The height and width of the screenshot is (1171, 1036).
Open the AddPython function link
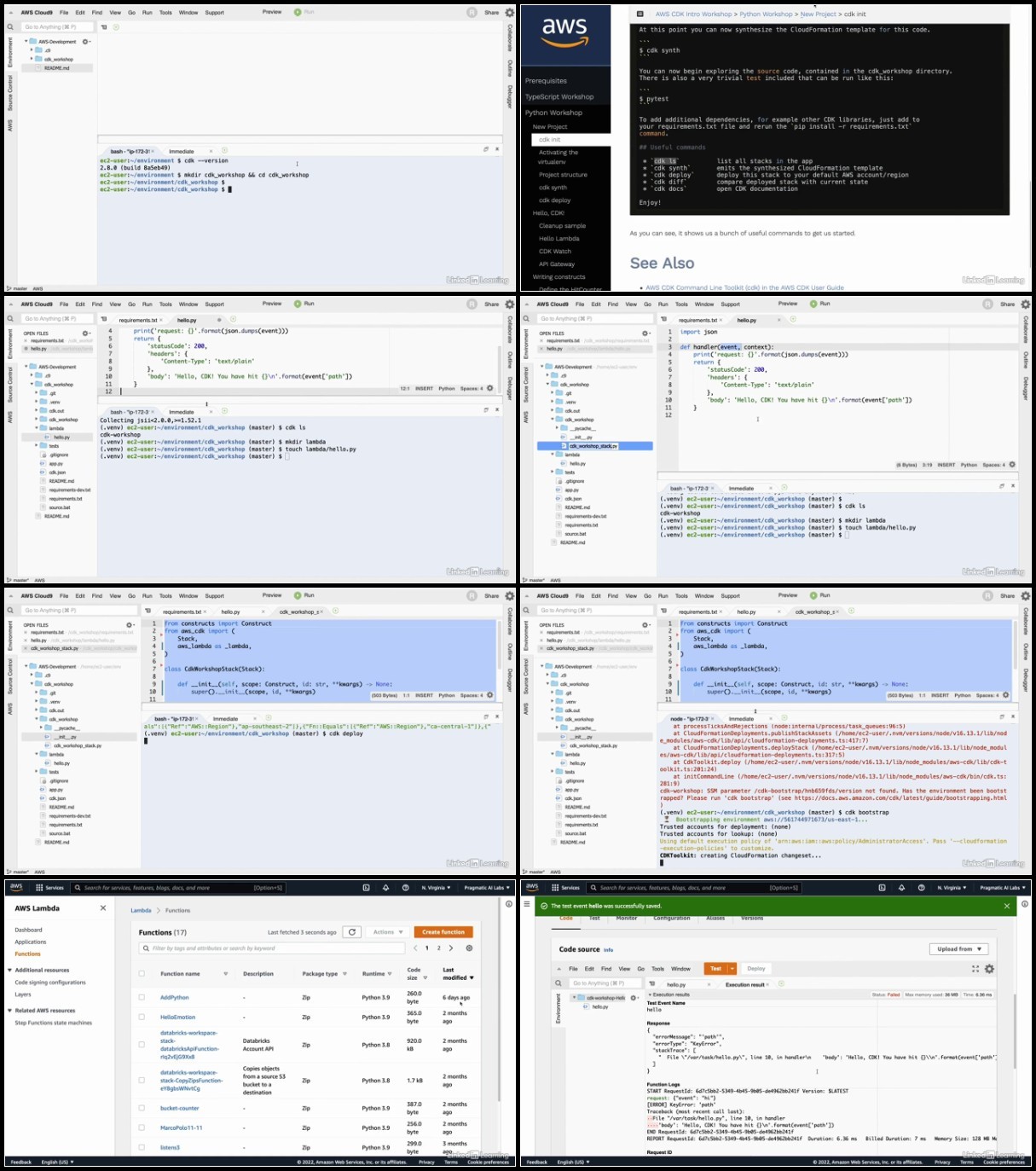click(175, 997)
